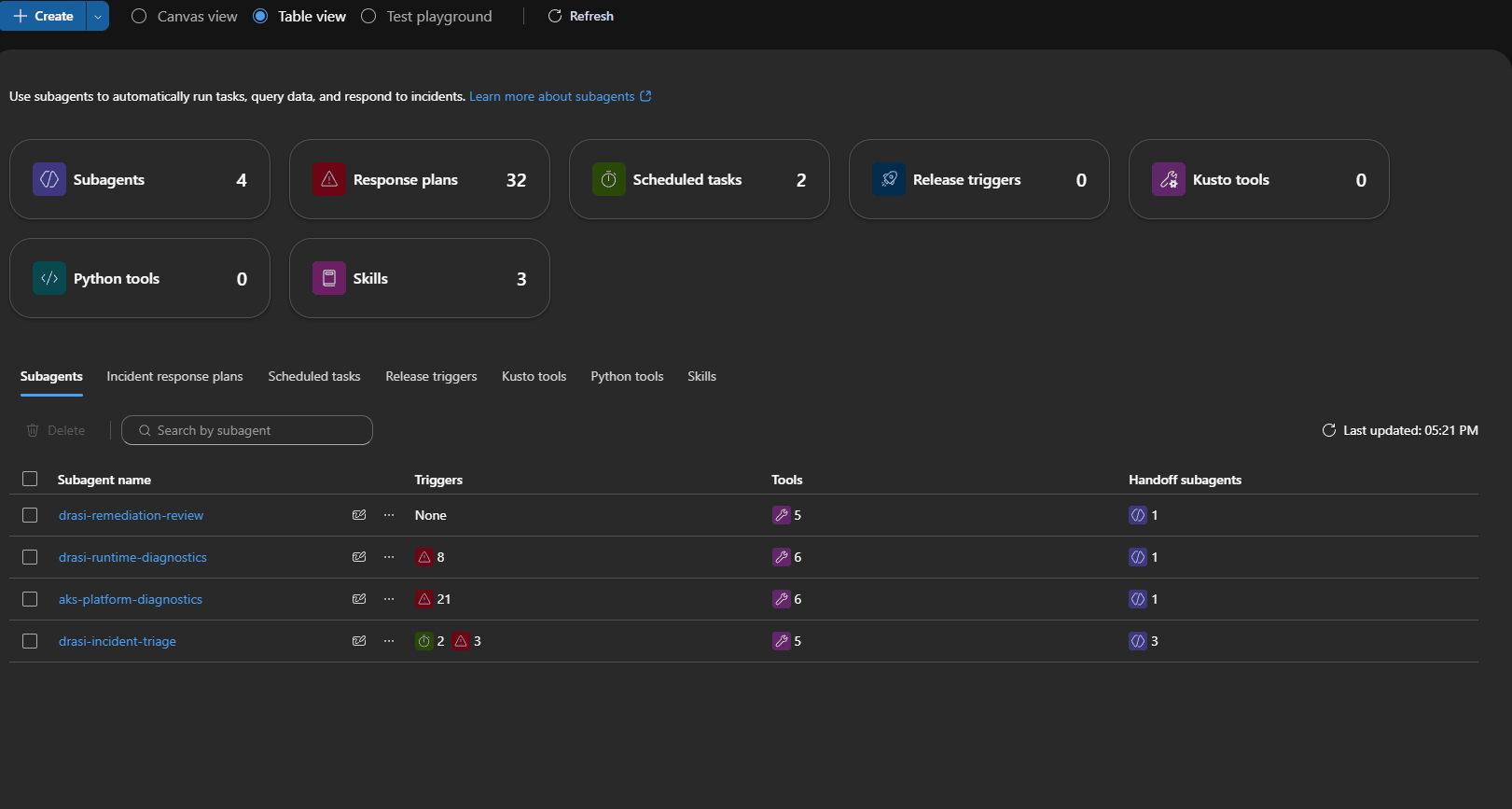Switch to the Subagents tab
1512x809 pixels.
[51, 376]
